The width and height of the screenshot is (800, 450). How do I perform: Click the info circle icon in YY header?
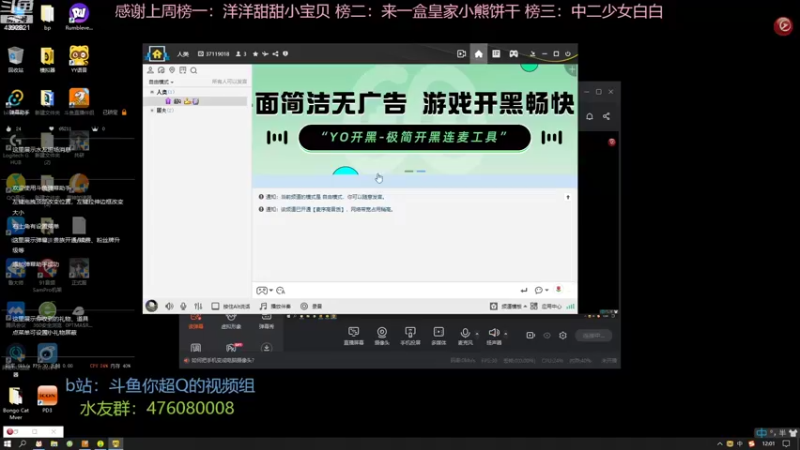click(285, 54)
